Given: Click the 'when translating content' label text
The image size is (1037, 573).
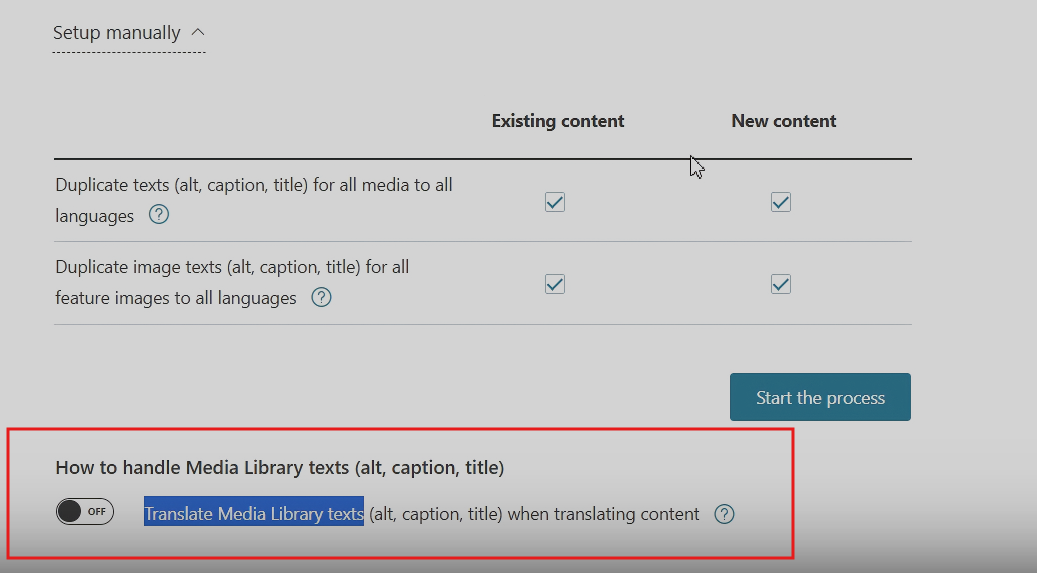Looking at the screenshot, I should (x=603, y=514).
